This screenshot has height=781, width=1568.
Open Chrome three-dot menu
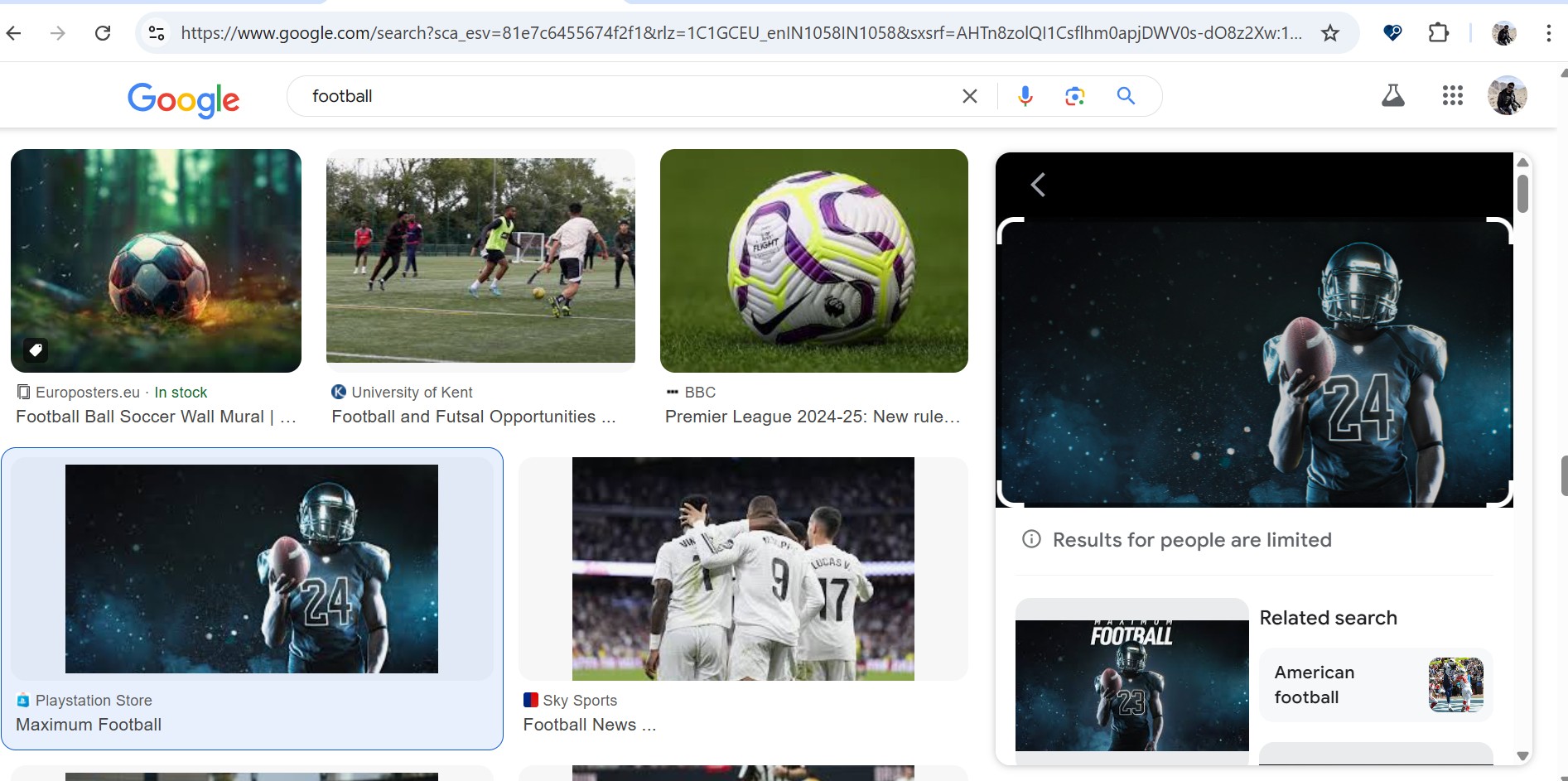point(1547,33)
